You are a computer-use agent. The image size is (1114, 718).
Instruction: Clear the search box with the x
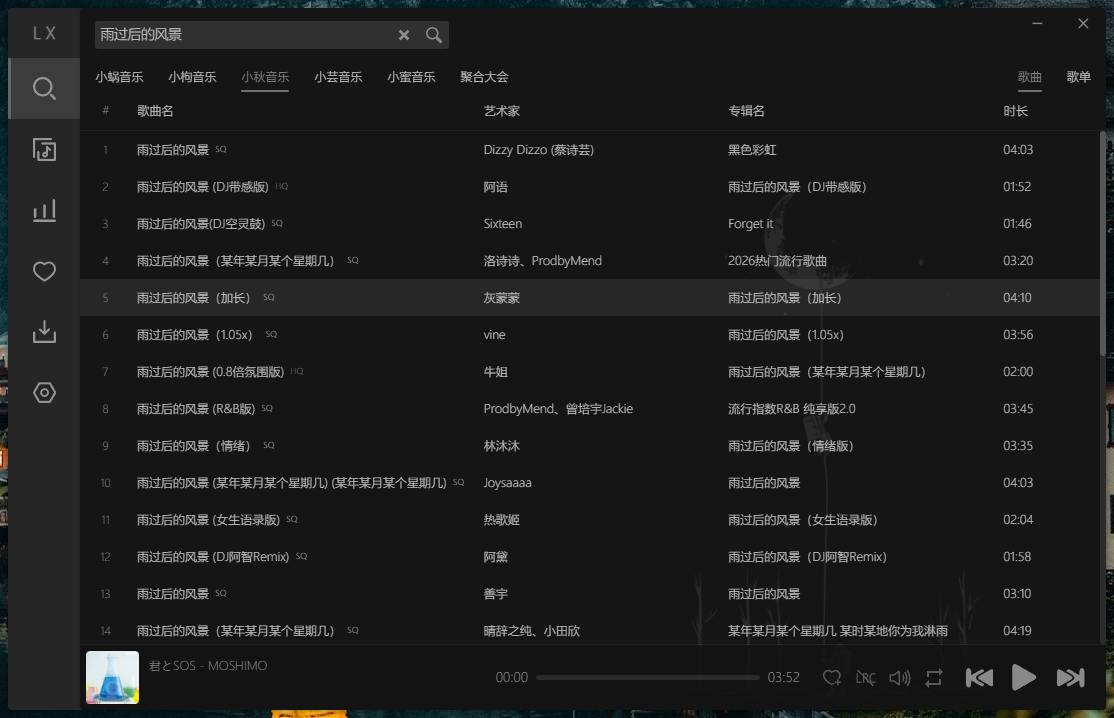pos(404,35)
